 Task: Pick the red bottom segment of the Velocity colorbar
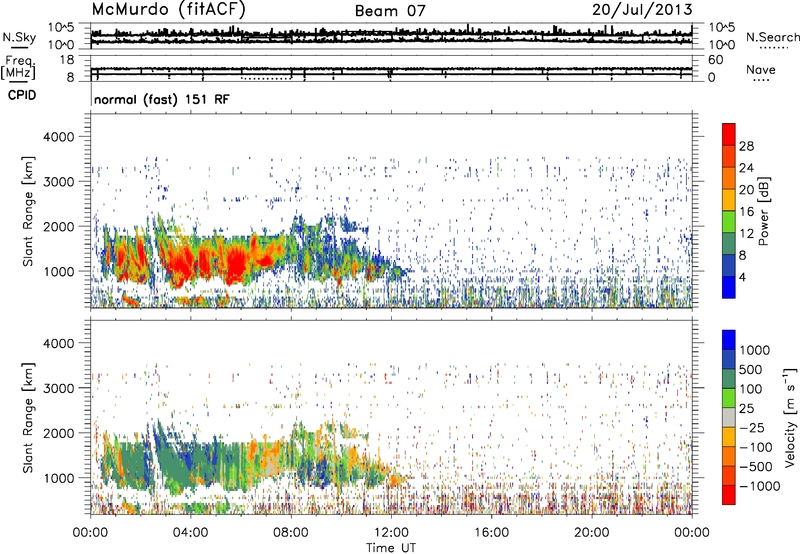click(x=729, y=495)
